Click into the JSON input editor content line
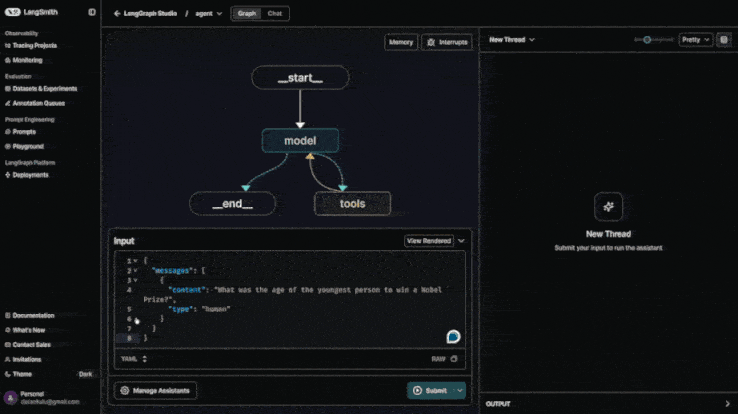The height and width of the screenshot is (414, 738). (292, 295)
